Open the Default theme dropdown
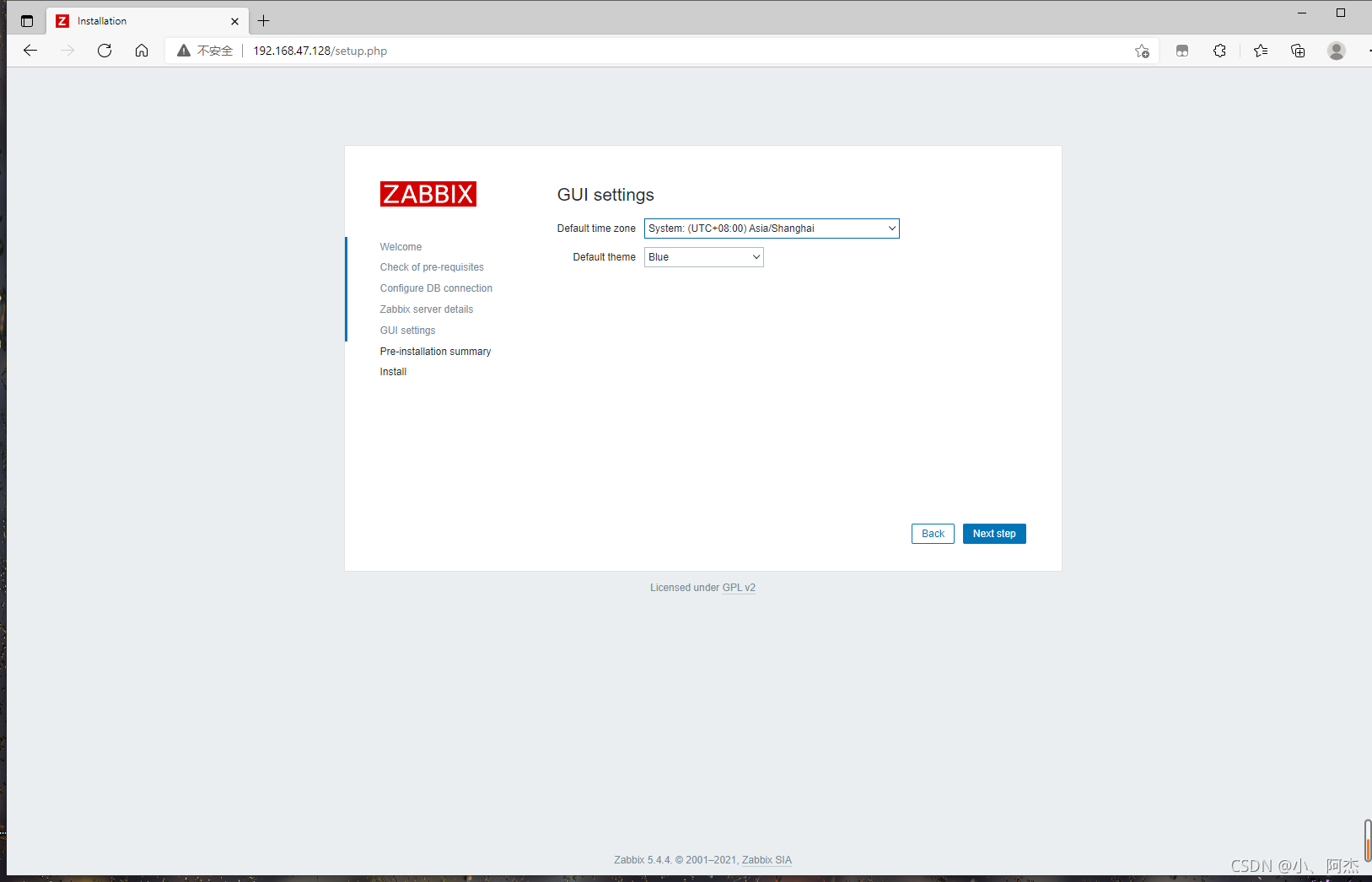The height and width of the screenshot is (882, 1372). pyautogui.click(x=704, y=257)
